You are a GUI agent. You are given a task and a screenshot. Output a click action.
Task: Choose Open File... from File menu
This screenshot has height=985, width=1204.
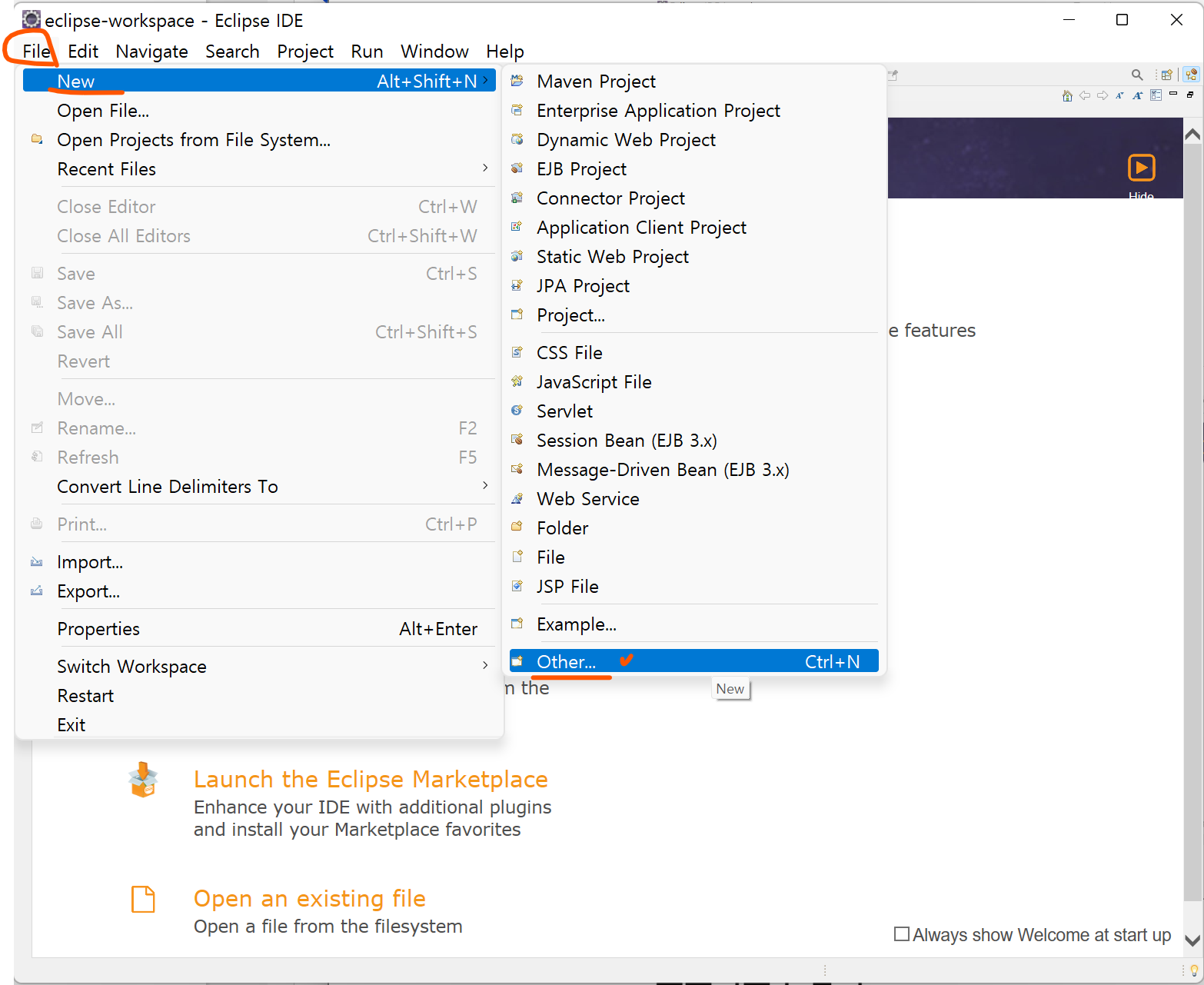[x=259, y=111]
